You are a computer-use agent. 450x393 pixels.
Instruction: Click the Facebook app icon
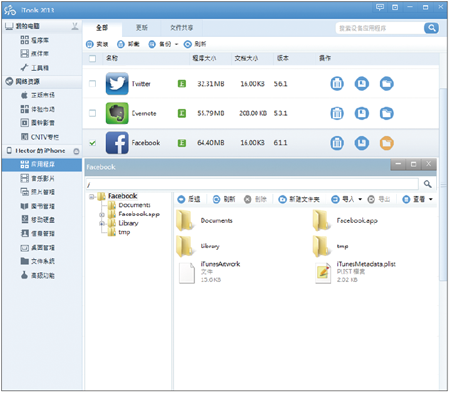117,143
